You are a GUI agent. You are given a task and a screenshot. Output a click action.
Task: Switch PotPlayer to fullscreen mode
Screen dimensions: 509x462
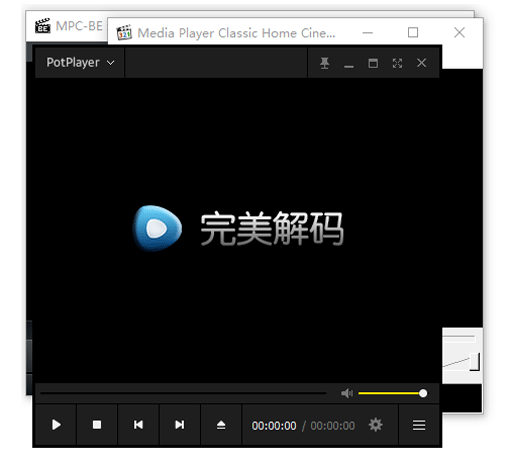397,63
